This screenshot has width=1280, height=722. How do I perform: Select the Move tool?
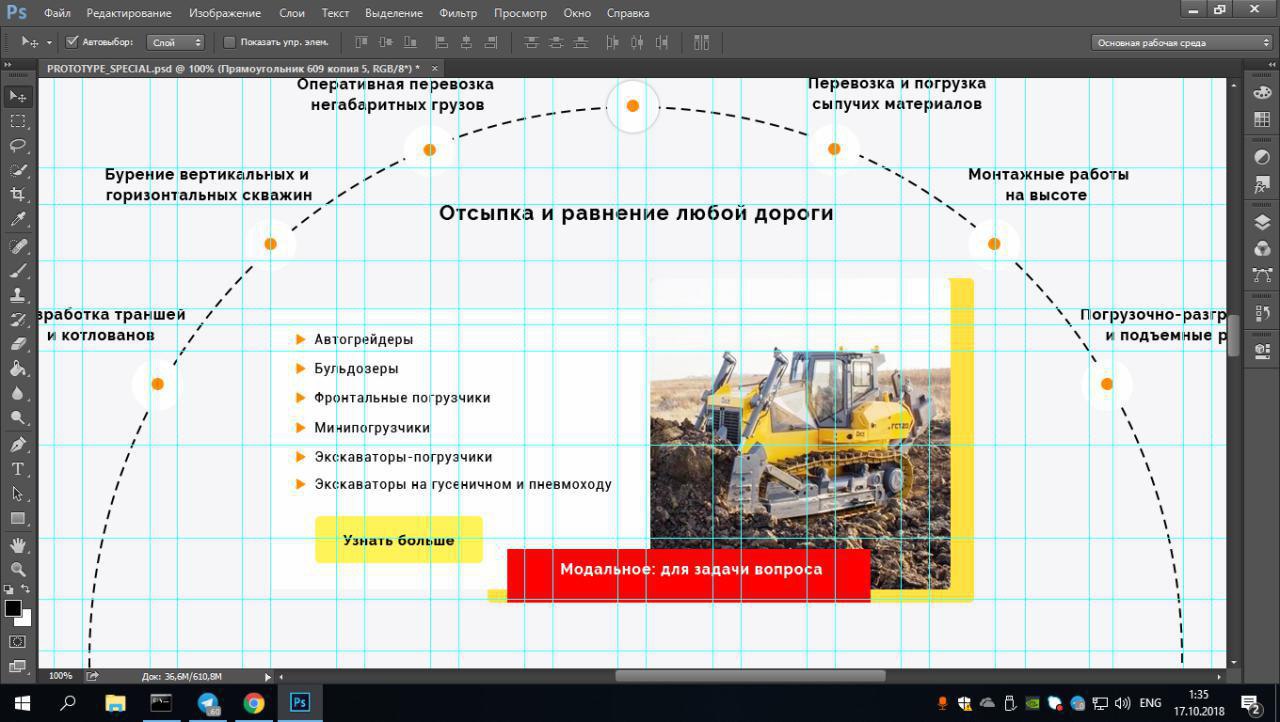coord(18,96)
